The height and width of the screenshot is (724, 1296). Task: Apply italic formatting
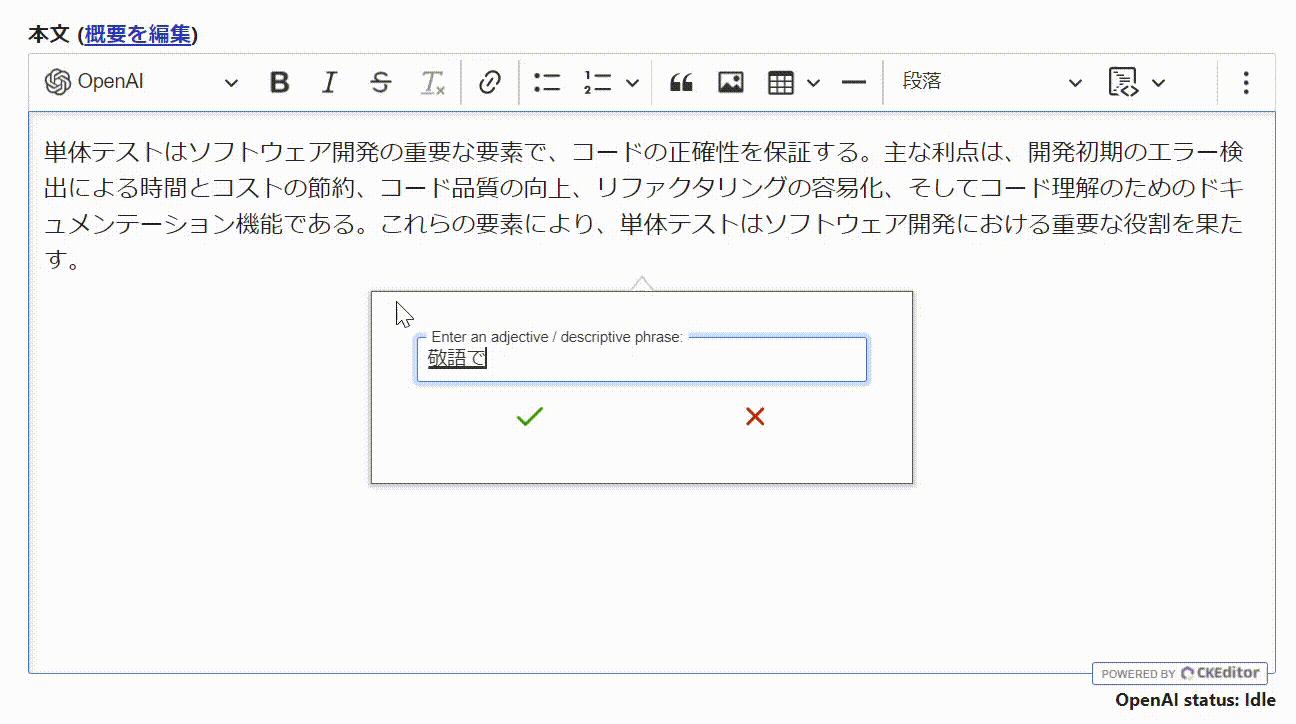pyautogui.click(x=329, y=83)
